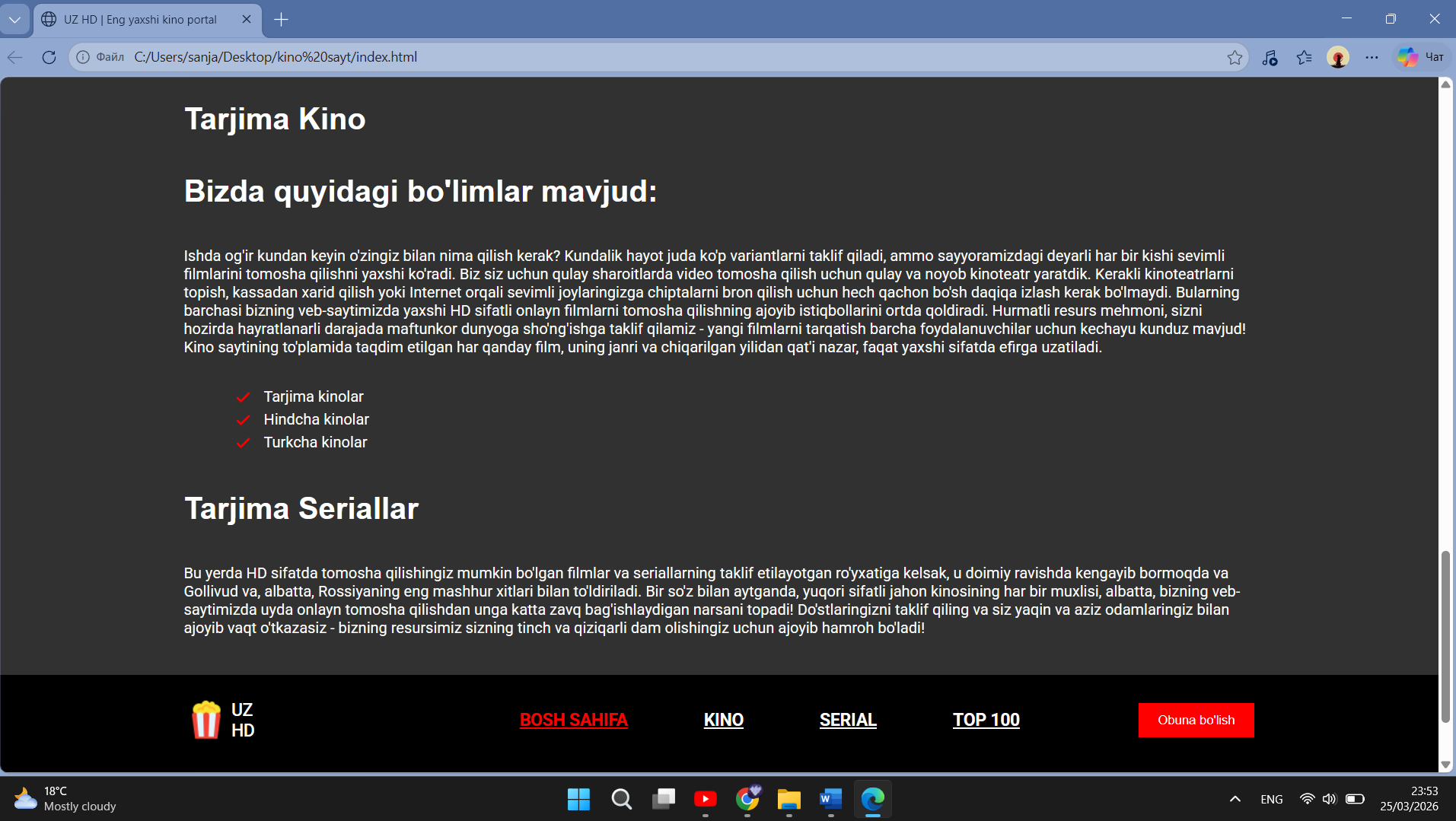1456x821 pixels.
Task: Add page to favorites star icon
Action: click(1235, 57)
